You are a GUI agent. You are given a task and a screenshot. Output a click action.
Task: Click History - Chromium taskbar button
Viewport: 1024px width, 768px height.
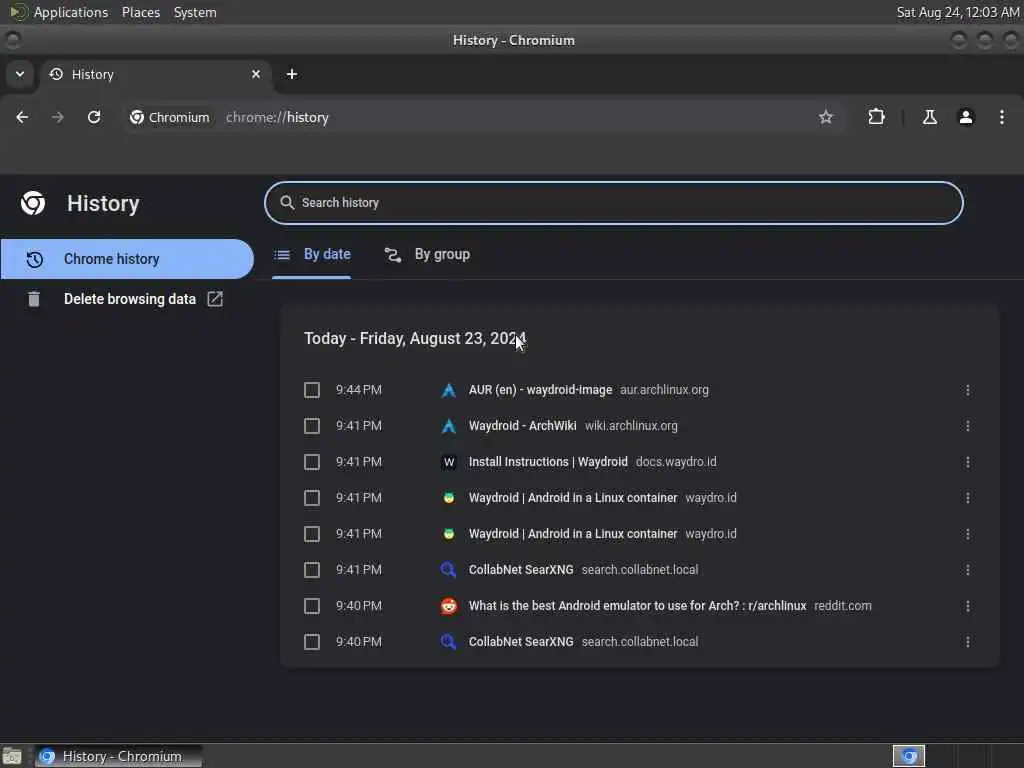pyautogui.click(x=118, y=756)
